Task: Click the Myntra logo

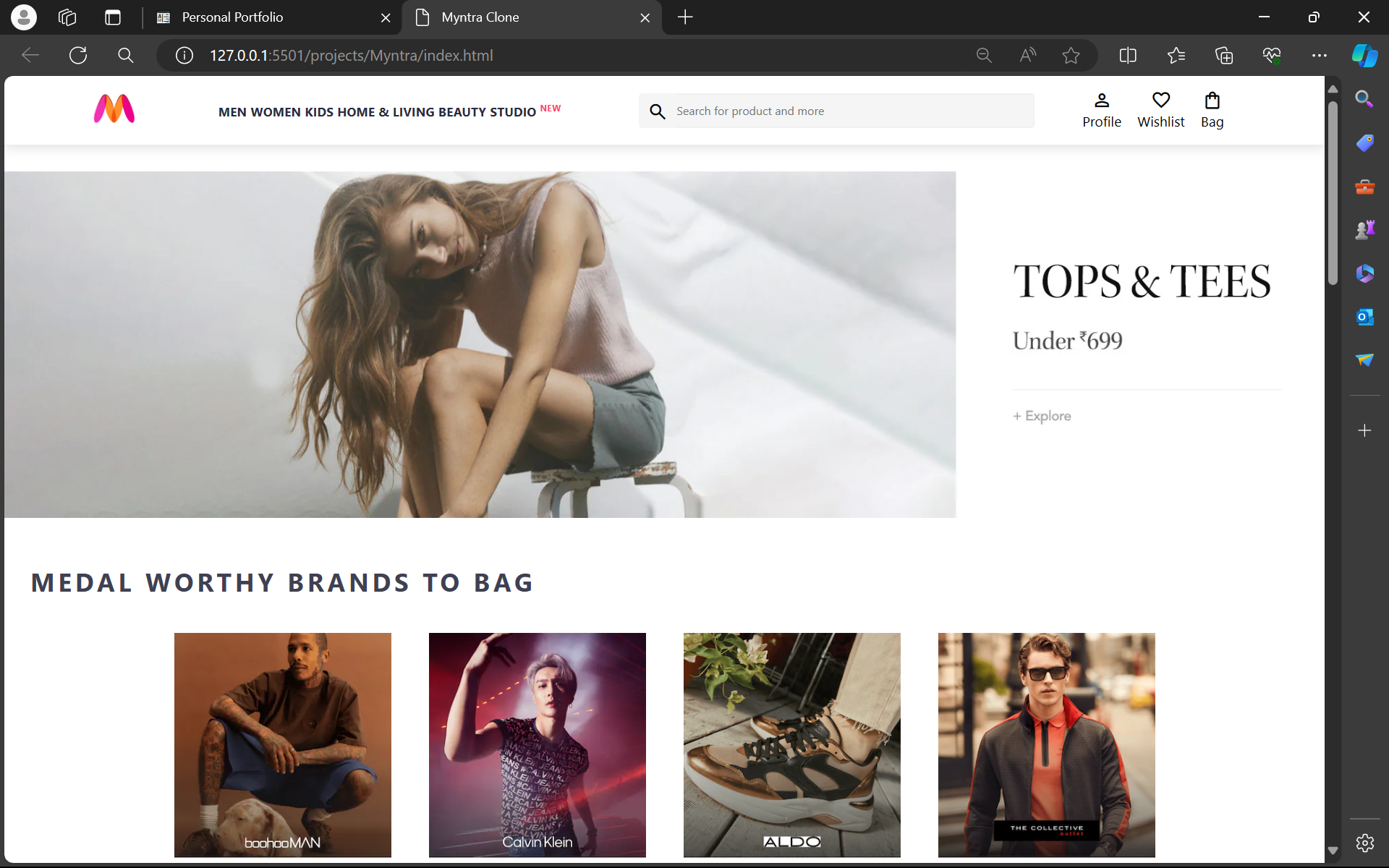Action: pyautogui.click(x=114, y=109)
